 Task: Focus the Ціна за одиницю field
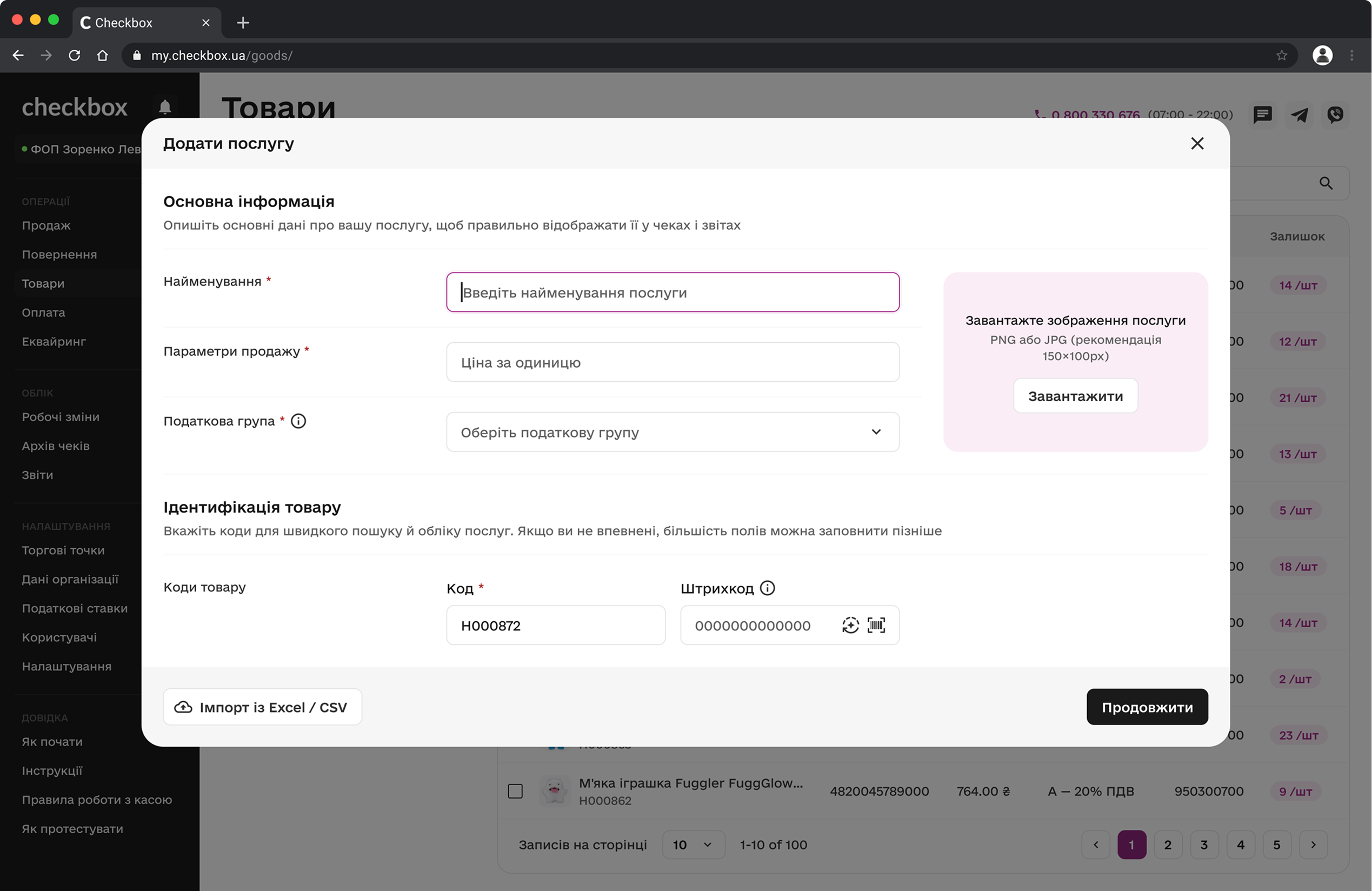[x=672, y=362]
